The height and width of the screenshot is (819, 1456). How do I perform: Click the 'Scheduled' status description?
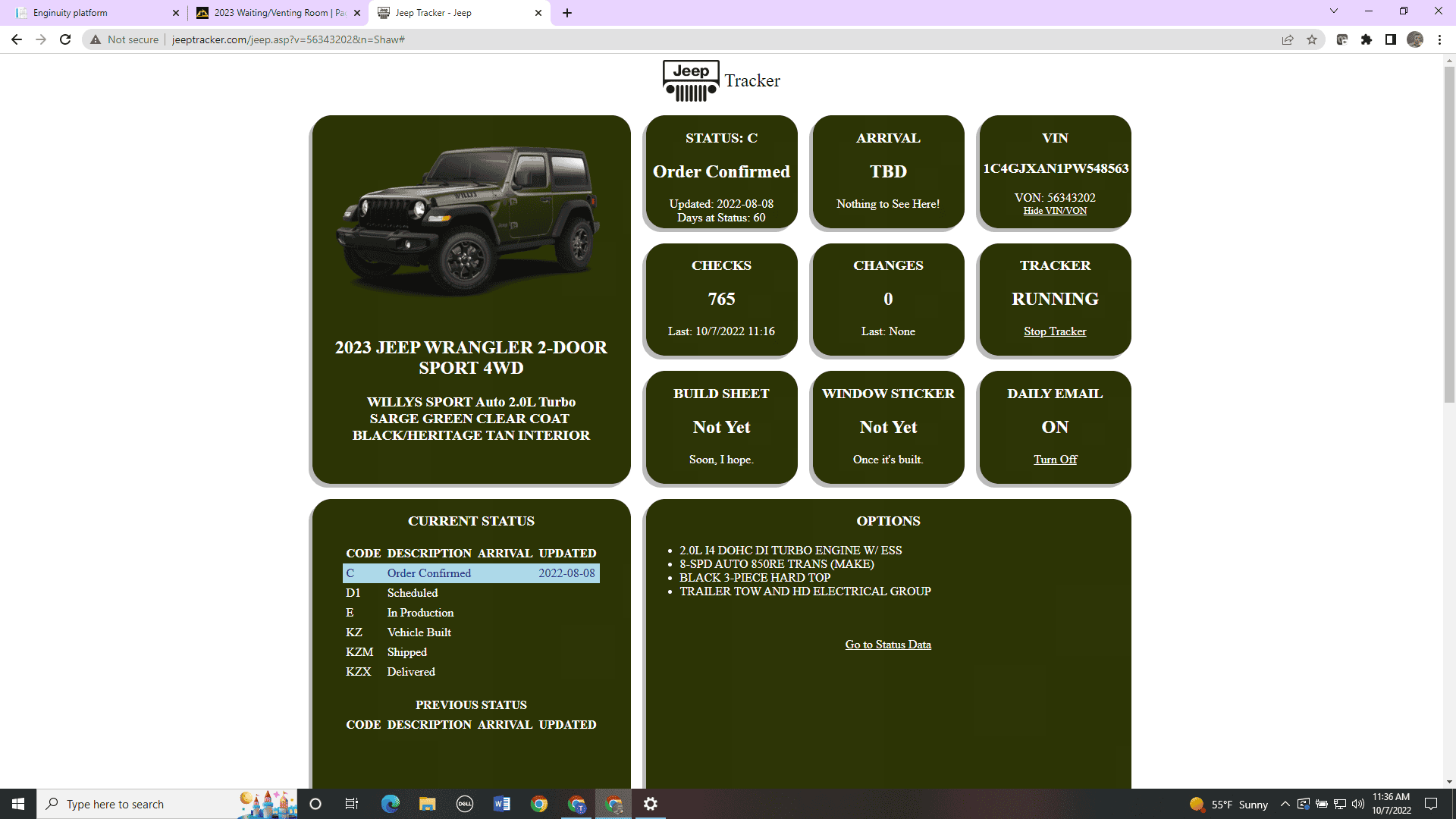point(413,593)
